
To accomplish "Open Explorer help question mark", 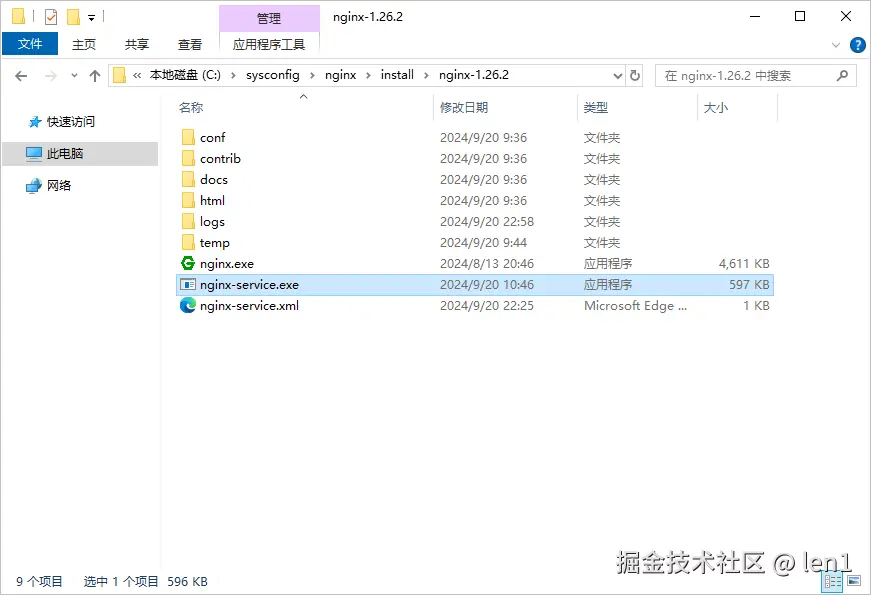I will (858, 44).
